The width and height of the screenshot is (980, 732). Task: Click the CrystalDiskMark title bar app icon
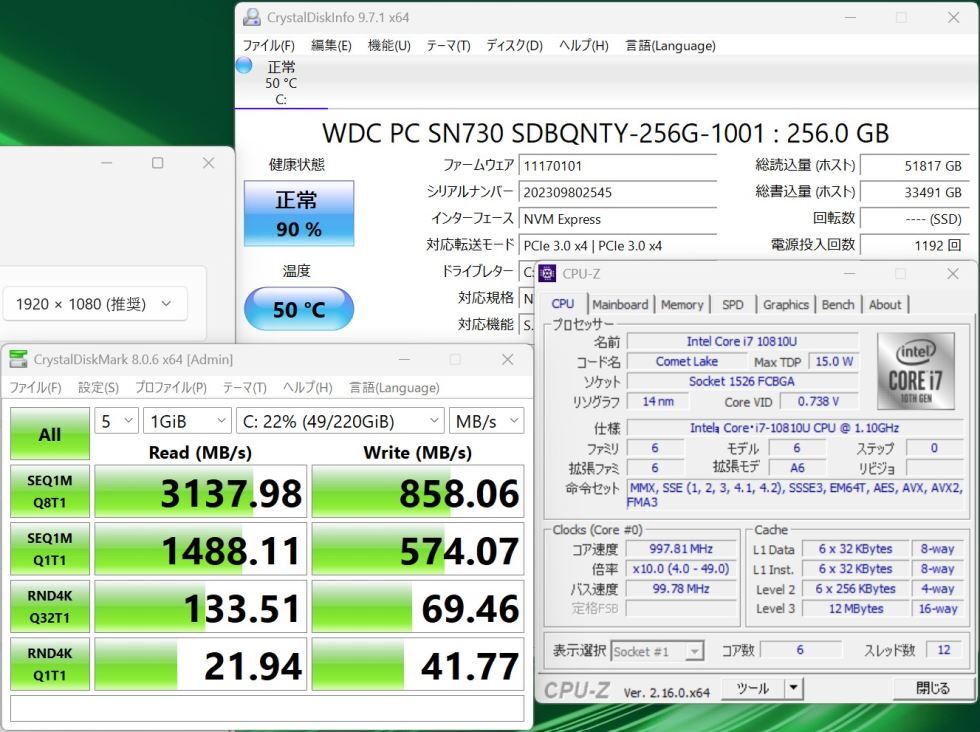click(17, 359)
